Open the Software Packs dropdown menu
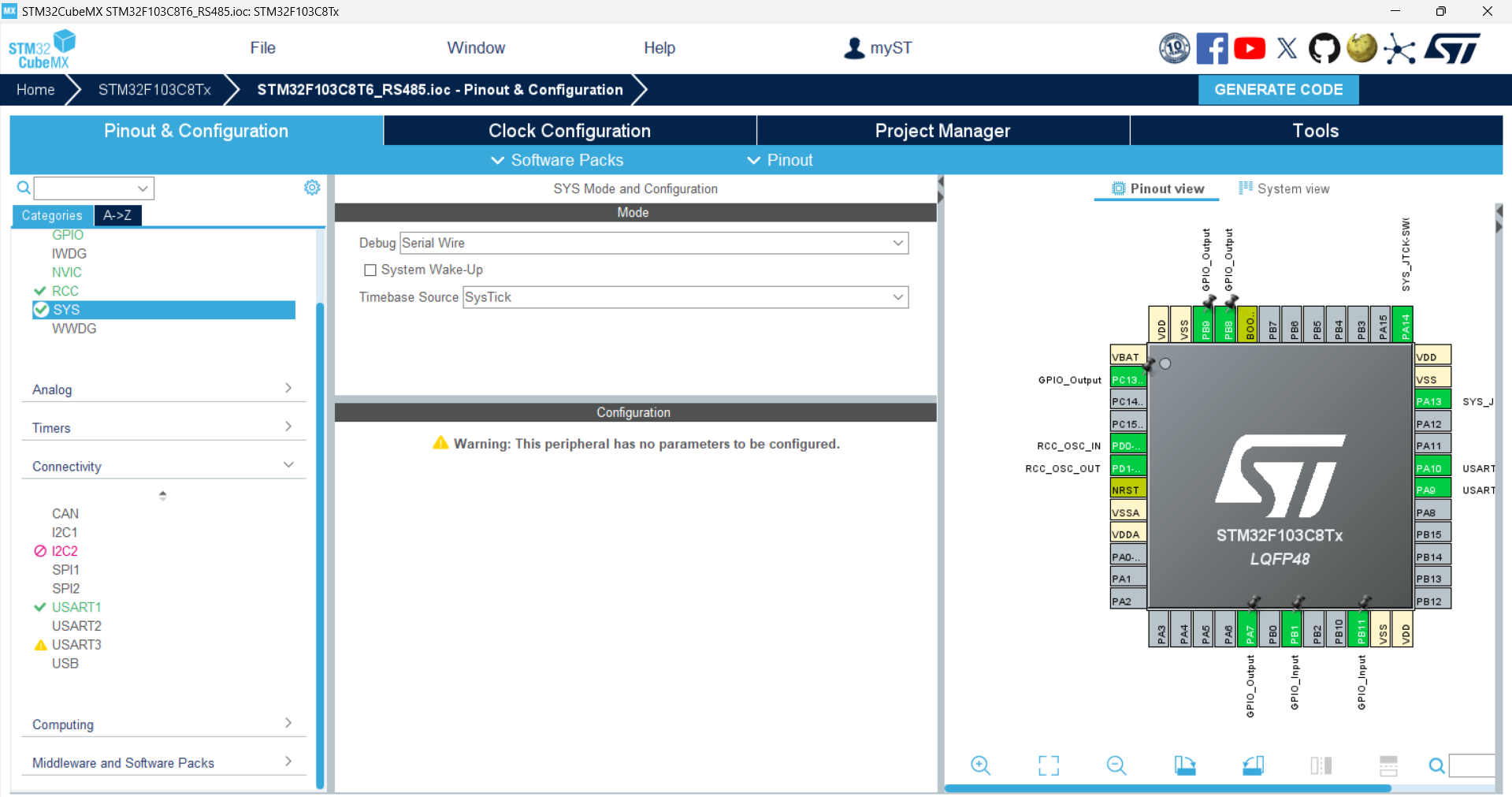 (557, 160)
